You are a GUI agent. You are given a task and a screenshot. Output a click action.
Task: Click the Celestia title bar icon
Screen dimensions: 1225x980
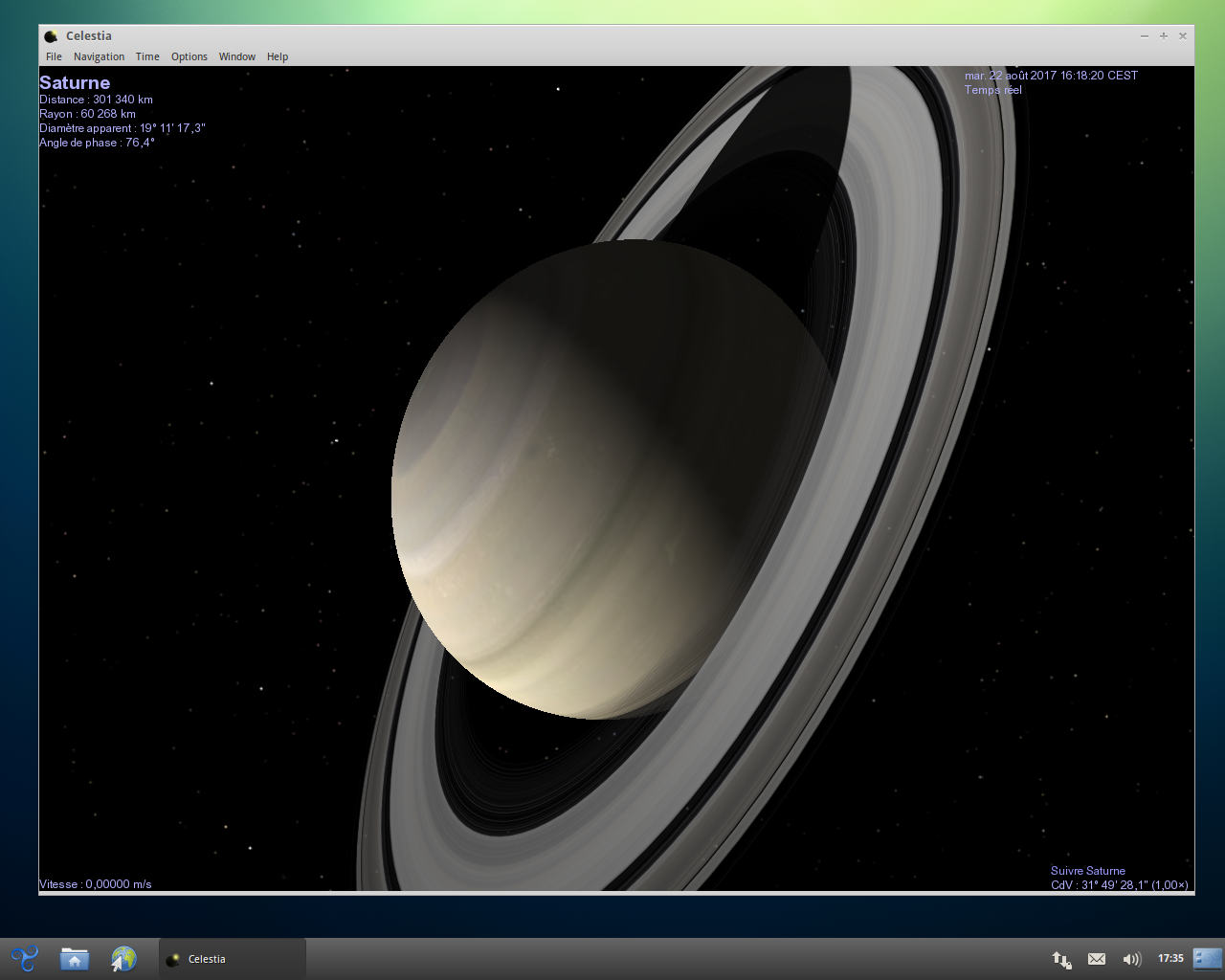51,36
